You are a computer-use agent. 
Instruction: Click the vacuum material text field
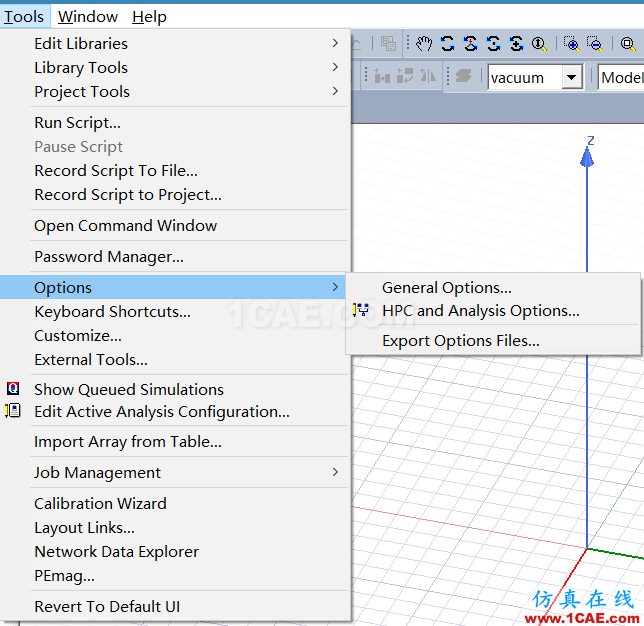coord(526,77)
